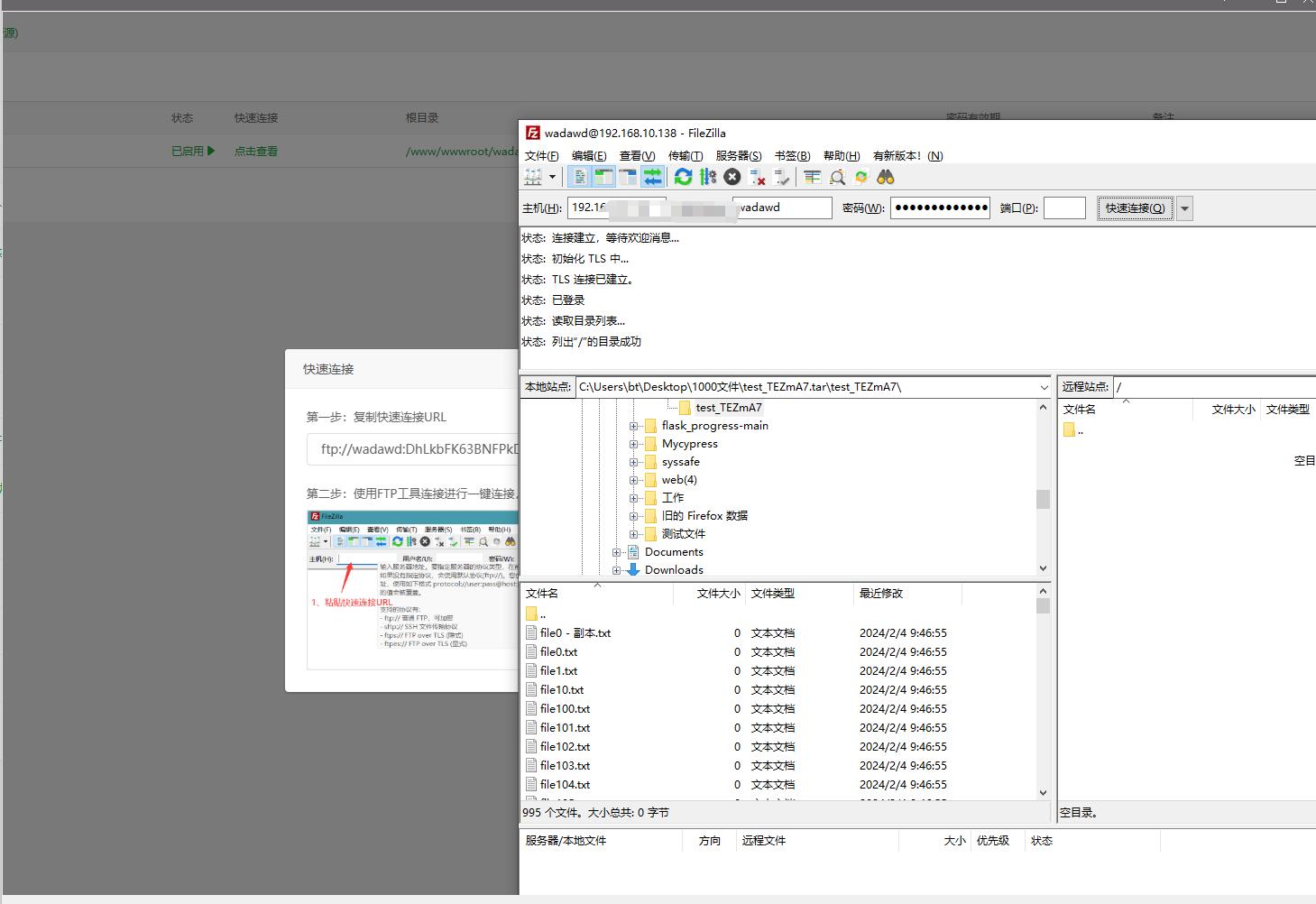Sort local files by 最近修改 column
The image size is (1316, 904).
(x=907, y=593)
